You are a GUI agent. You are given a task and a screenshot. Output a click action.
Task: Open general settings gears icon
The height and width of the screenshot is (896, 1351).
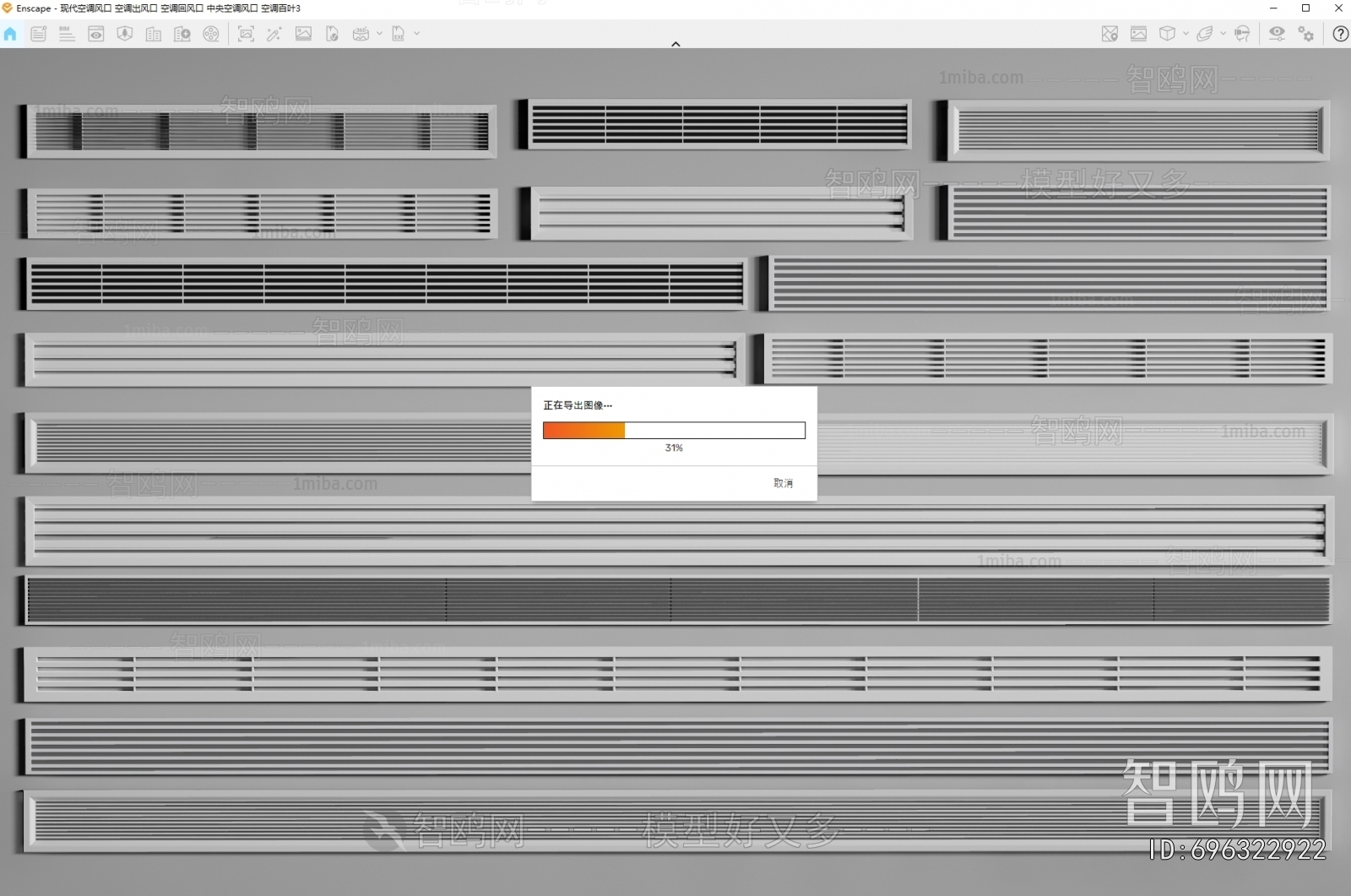pyautogui.click(x=1306, y=34)
